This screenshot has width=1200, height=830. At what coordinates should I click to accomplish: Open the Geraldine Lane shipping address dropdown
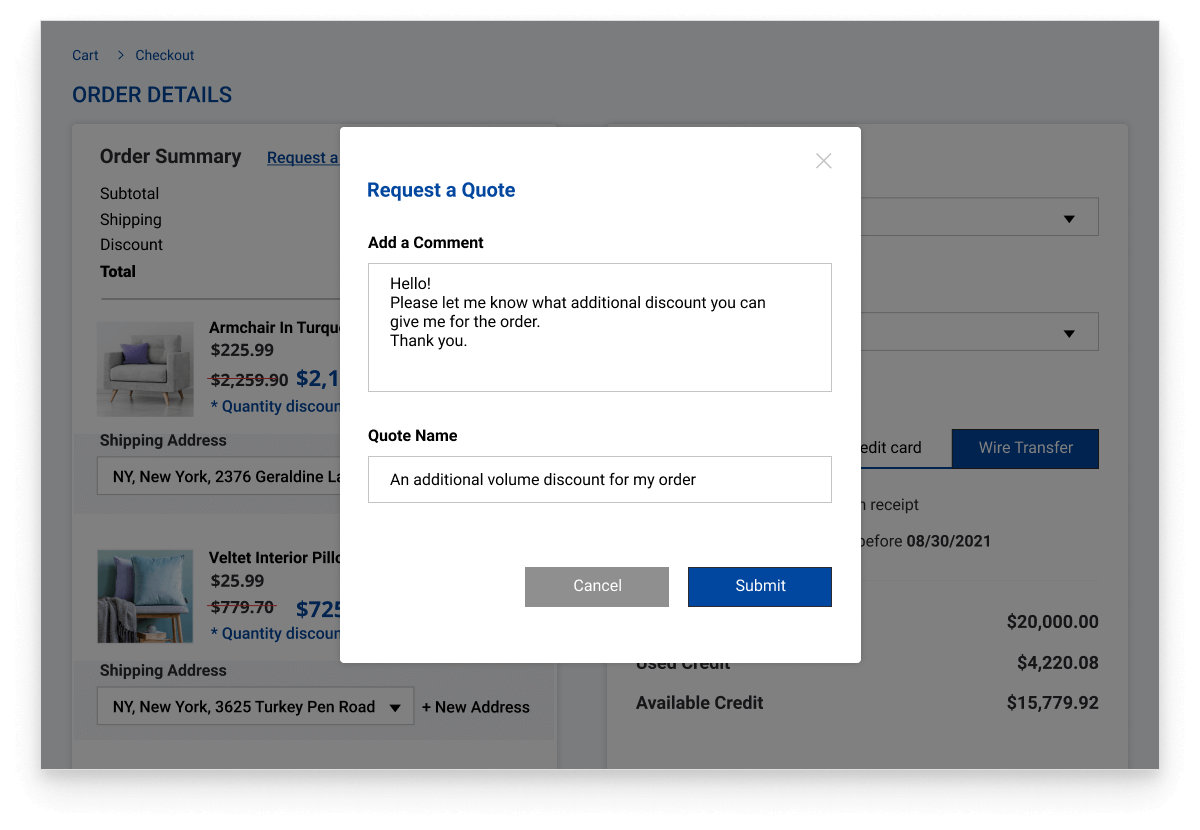click(218, 477)
